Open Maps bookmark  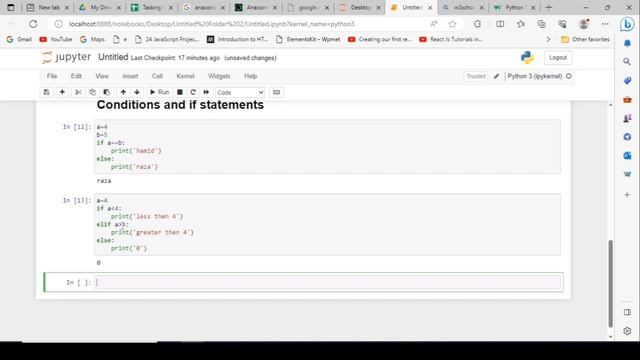point(93,40)
